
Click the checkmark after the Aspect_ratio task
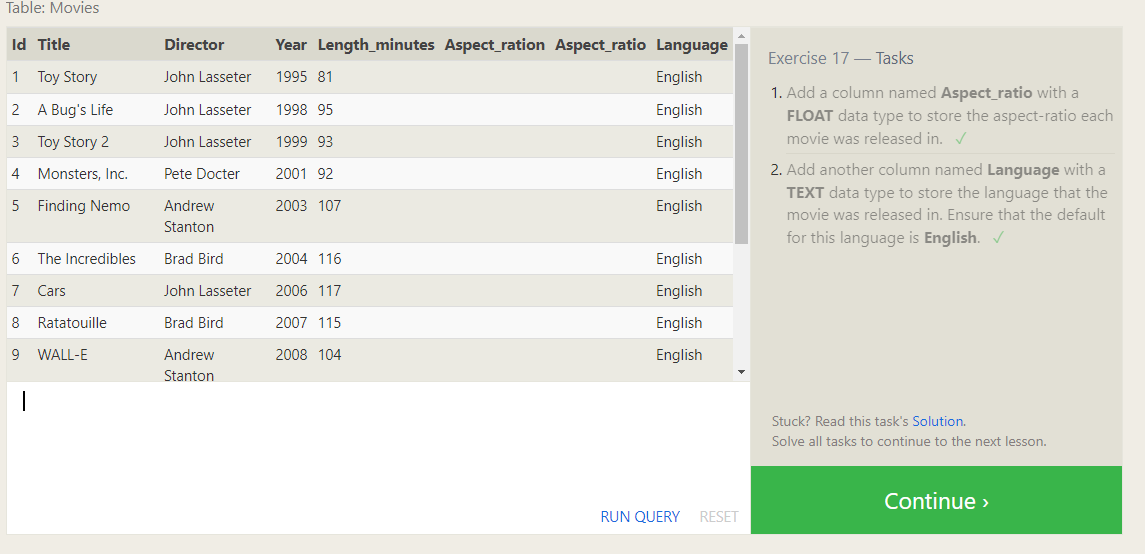pyautogui.click(x=960, y=139)
